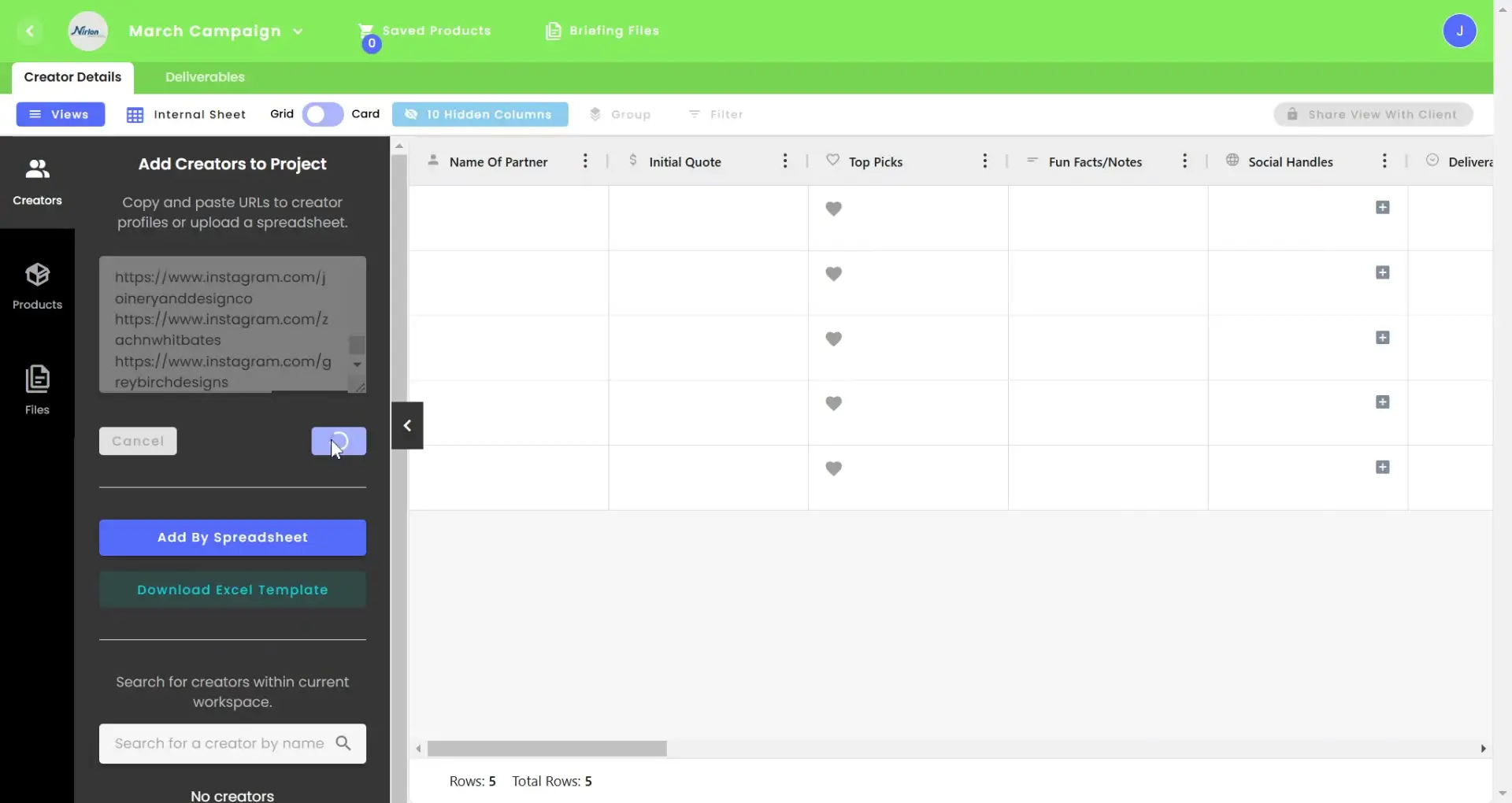
Task: Collapse the Add Creators side panel
Action: [x=407, y=425]
